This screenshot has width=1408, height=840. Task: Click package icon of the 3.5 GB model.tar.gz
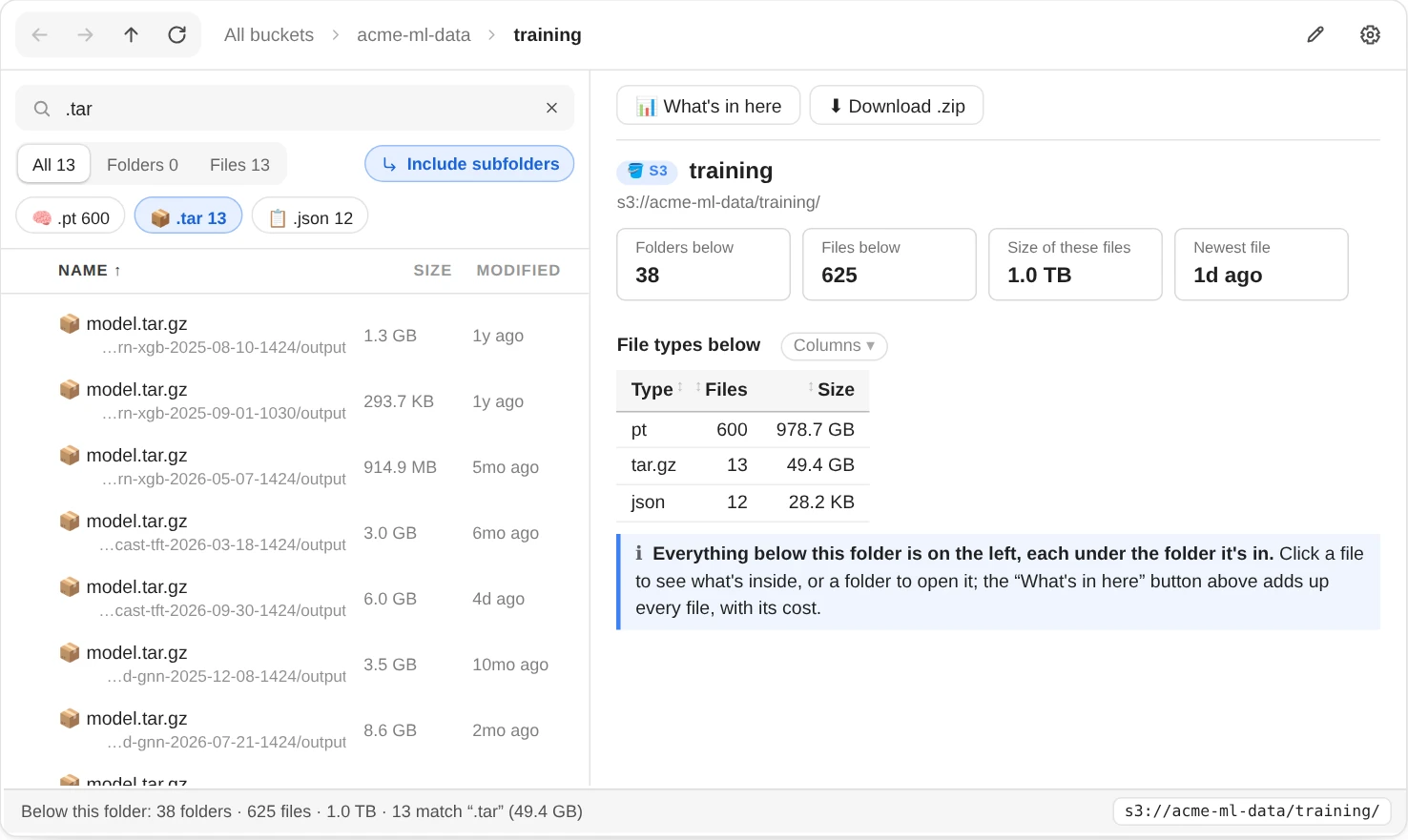coord(70,653)
